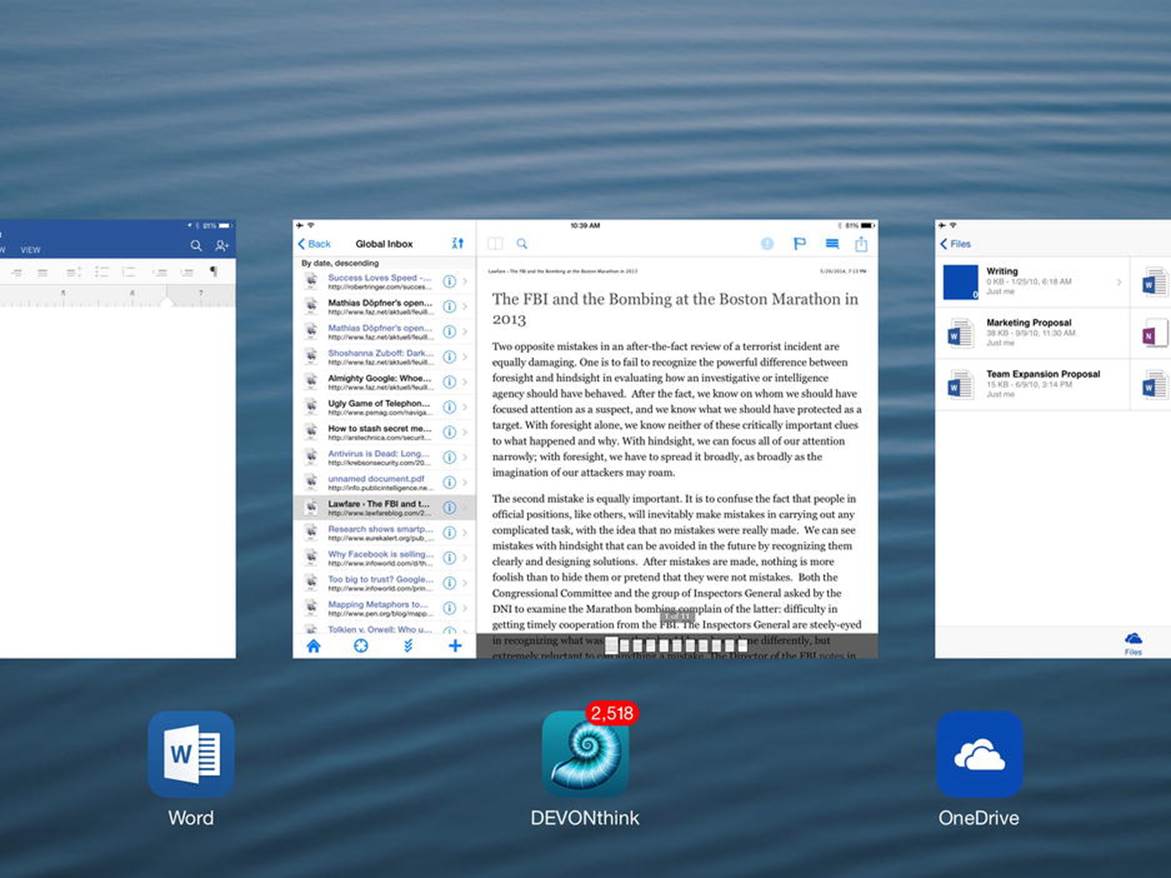Expand chevron on Success Loves Speed row
This screenshot has width=1171, height=878.
(x=465, y=281)
